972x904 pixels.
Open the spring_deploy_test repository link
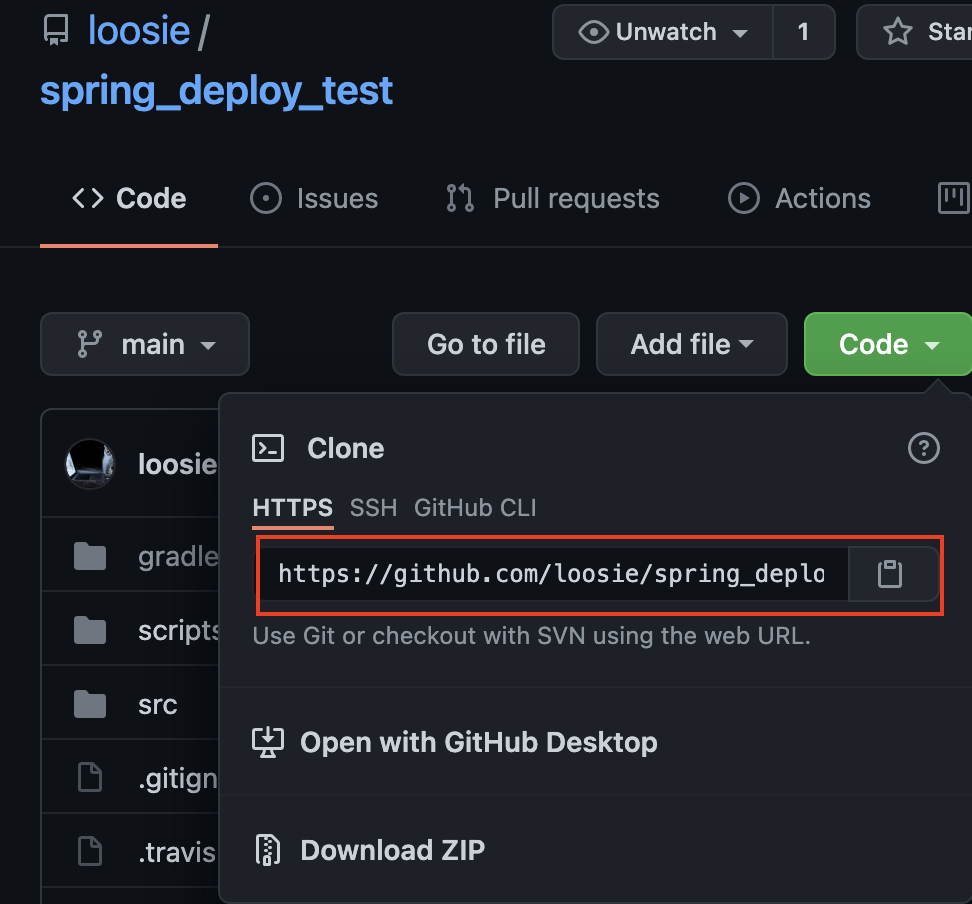coord(216,91)
